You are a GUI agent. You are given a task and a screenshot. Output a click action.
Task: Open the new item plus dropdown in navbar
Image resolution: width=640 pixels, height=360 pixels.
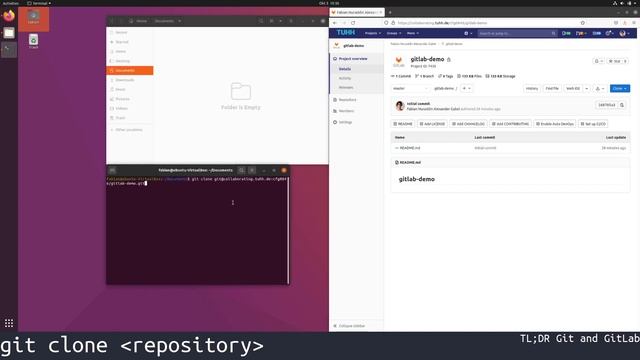point(468,33)
